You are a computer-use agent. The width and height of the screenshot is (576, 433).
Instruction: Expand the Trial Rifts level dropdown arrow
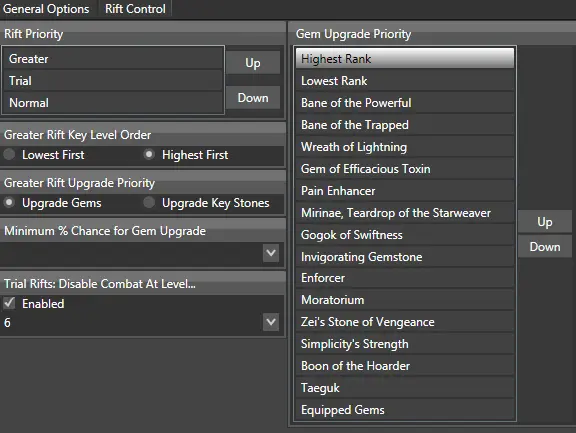point(271,322)
